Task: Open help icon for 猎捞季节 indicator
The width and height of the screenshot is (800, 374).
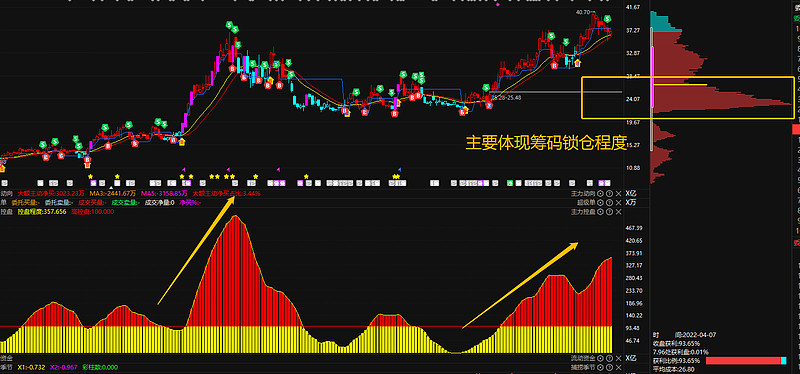Action: [x=609, y=367]
